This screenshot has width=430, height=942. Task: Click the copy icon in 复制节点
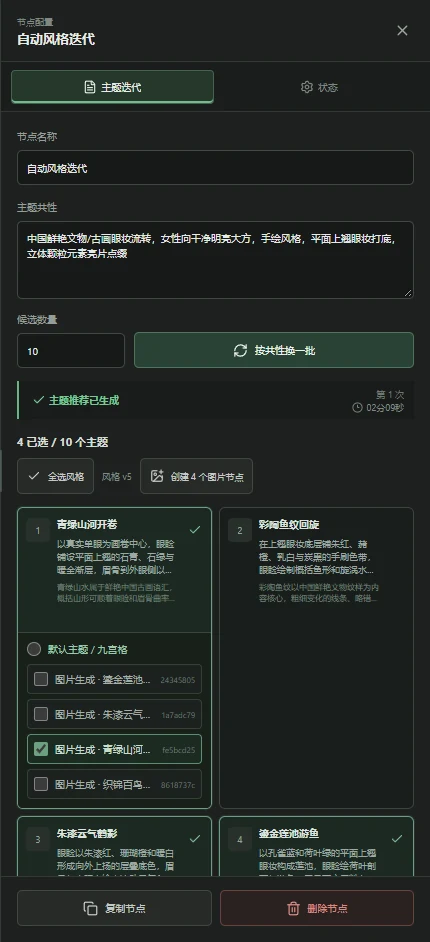[90, 908]
